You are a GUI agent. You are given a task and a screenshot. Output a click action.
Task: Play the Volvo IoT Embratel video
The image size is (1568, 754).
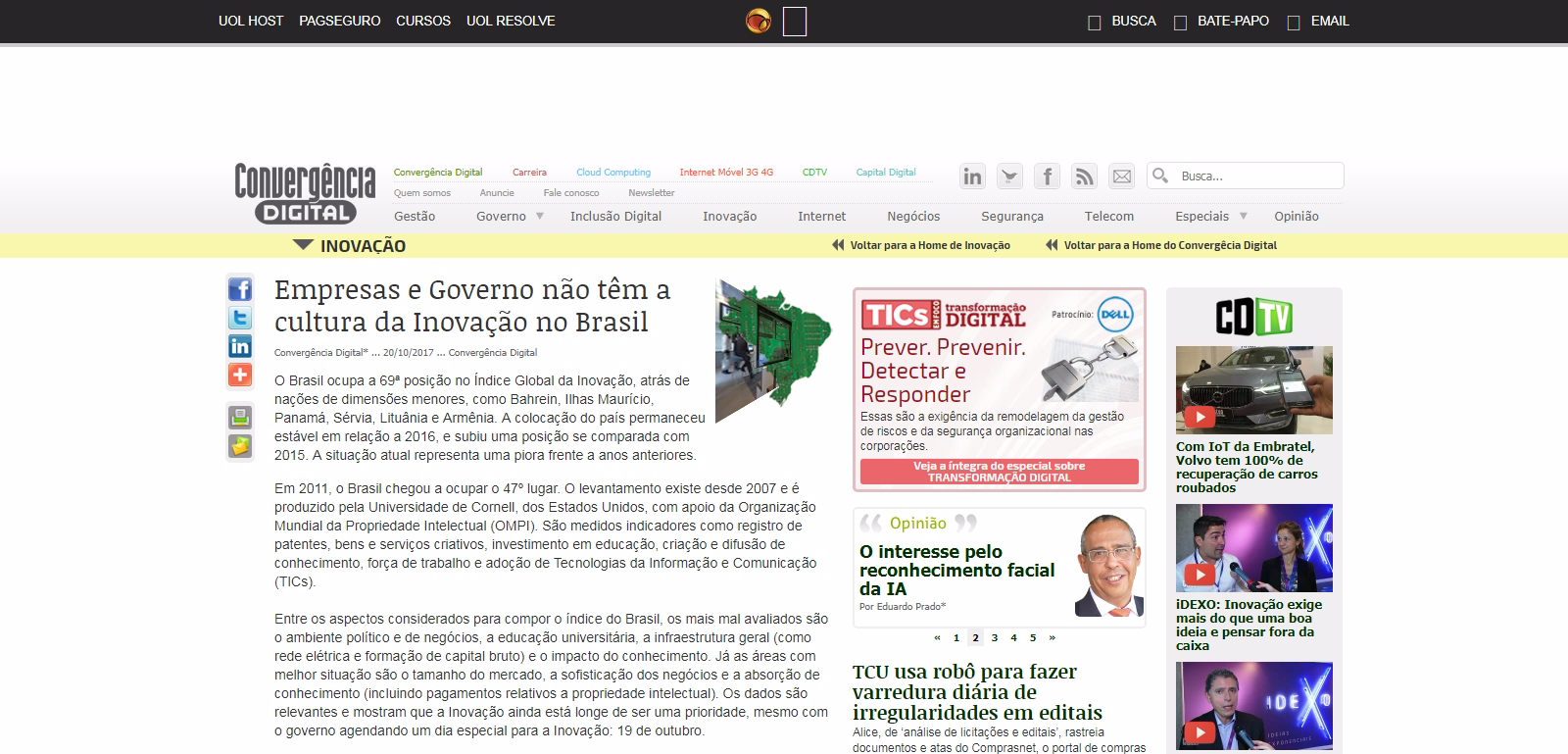pyautogui.click(x=1254, y=390)
